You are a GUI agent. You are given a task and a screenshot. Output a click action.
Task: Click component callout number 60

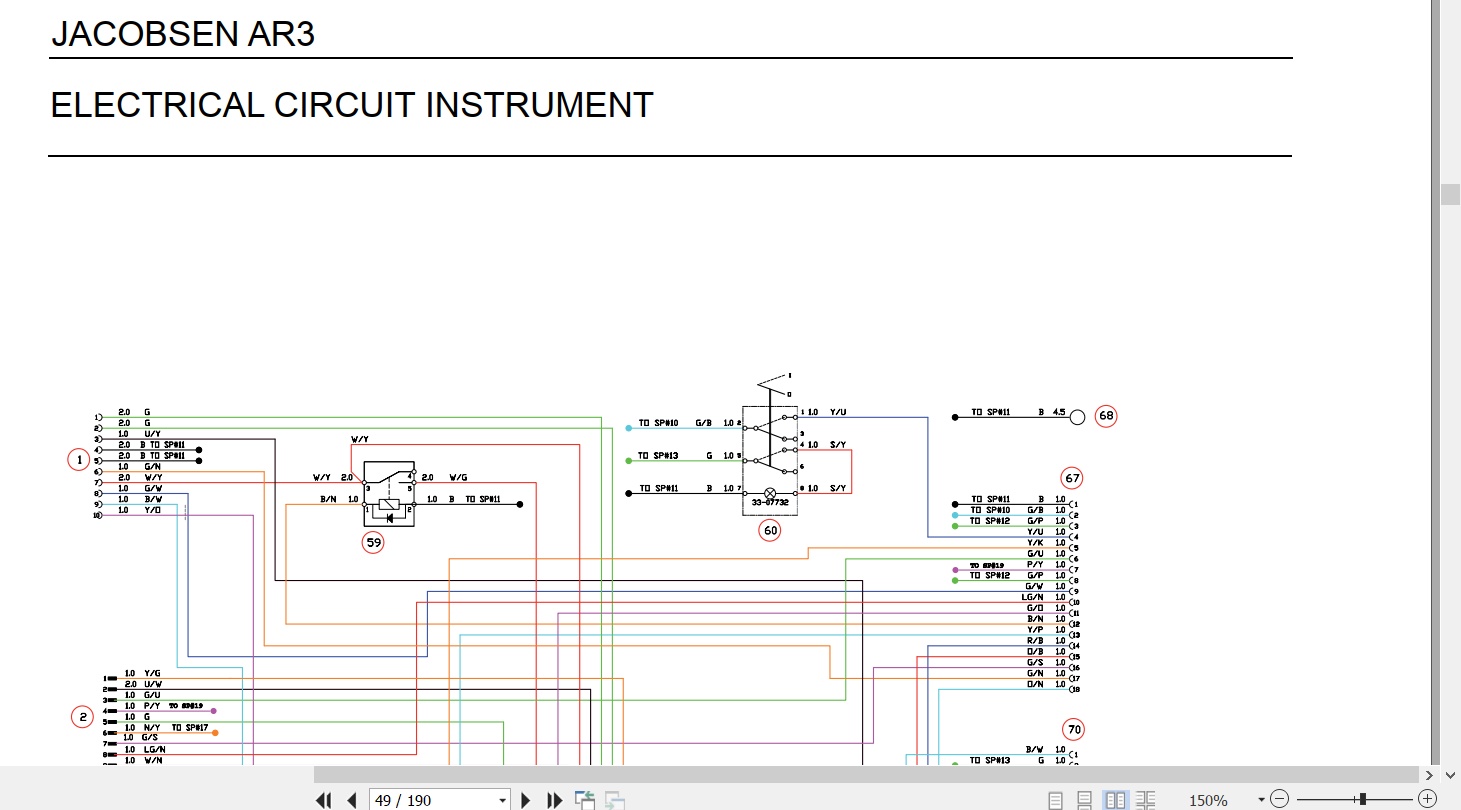770,531
